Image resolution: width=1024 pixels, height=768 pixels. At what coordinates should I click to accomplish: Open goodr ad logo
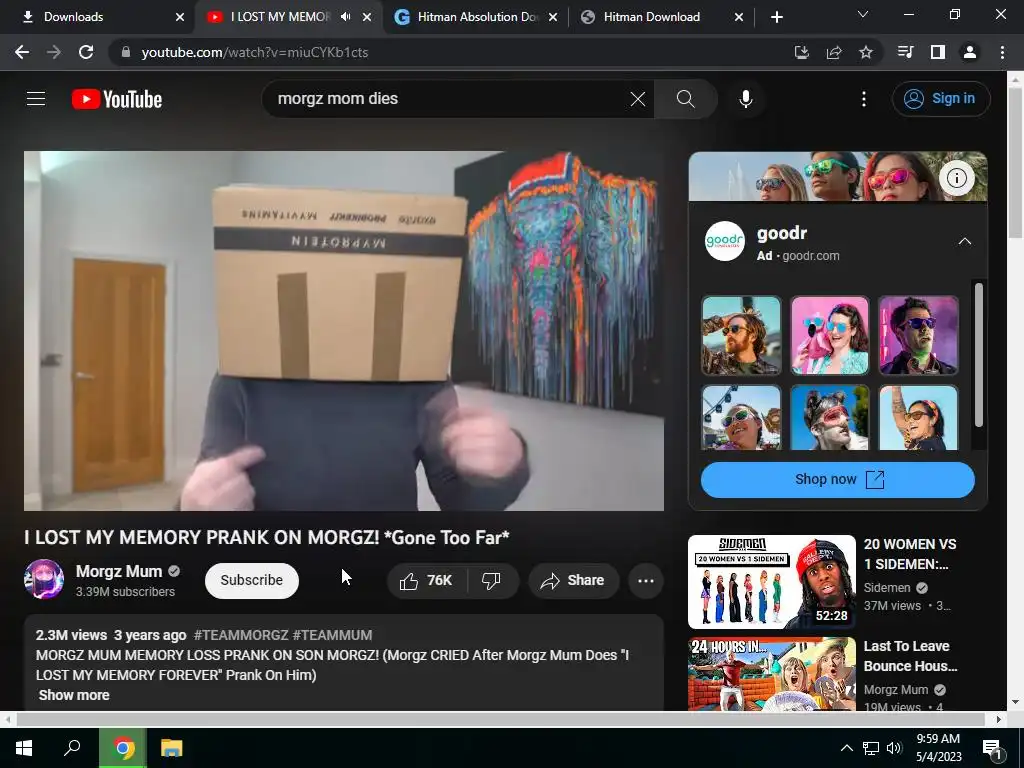tap(724, 242)
